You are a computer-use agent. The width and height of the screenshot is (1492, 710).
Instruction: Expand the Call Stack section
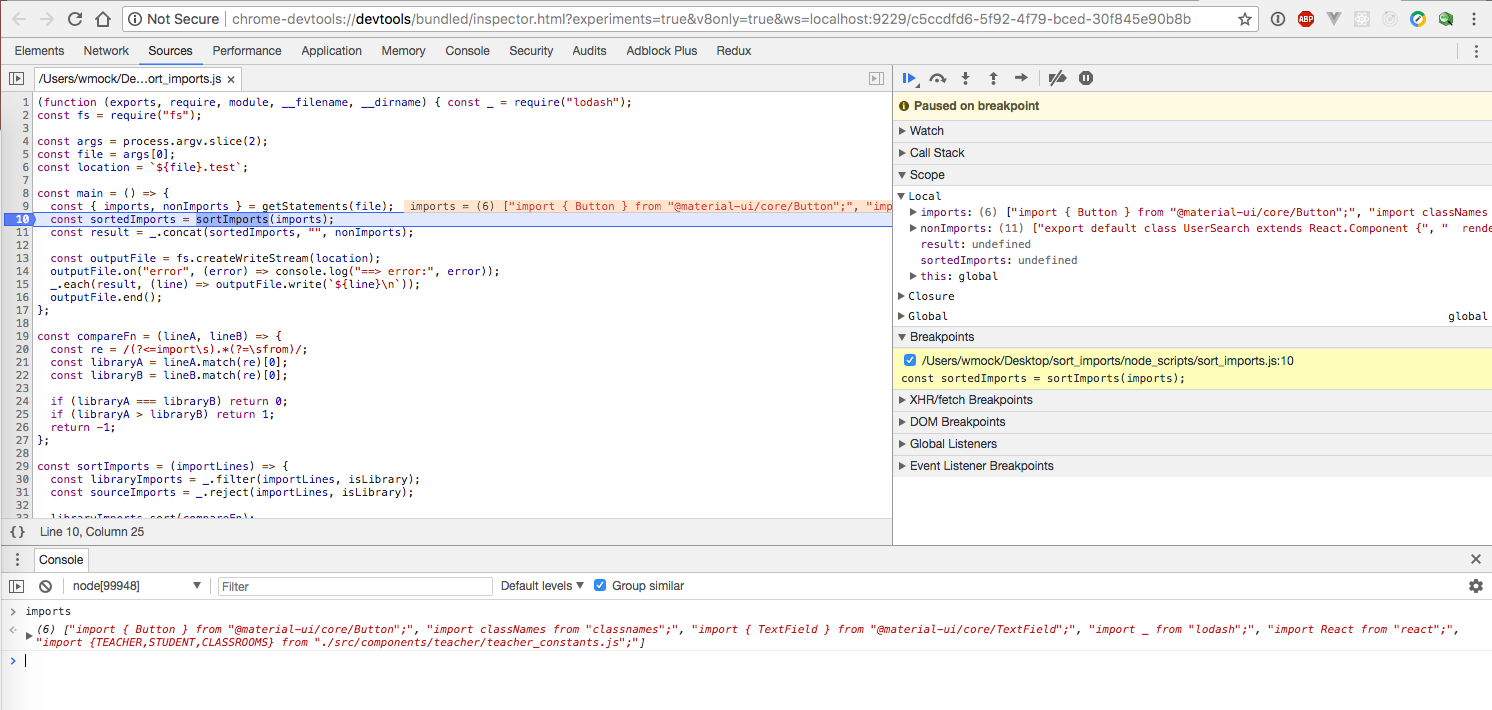pos(936,153)
